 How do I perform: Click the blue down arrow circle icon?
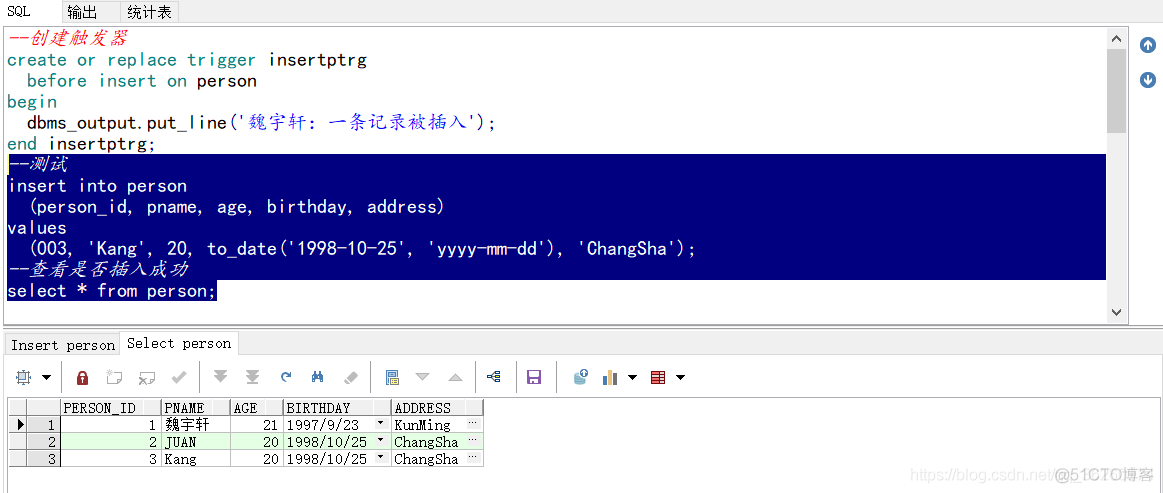click(x=1147, y=79)
